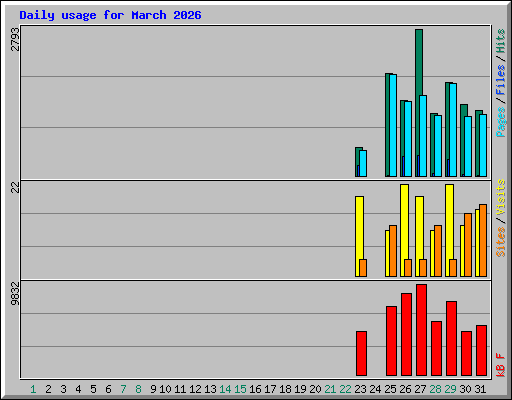
Task: Click the 'Daily usage for March 2026' title
Action: (x=110, y=15)
